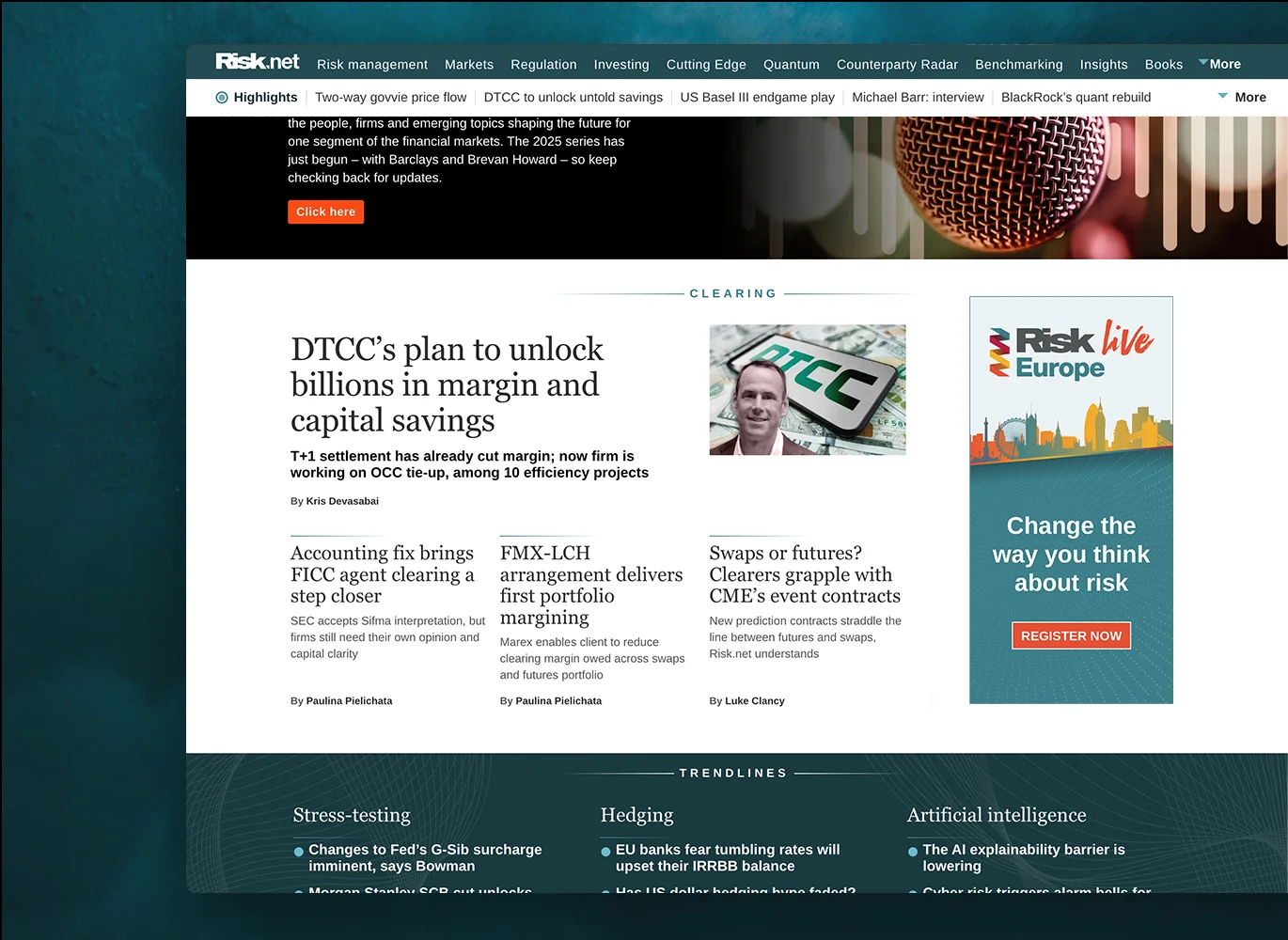Image resolution: width=1288 pixels, height=940 pixels.
Task: Open the Cutting Edge section
Action: [x=705, y=65]
